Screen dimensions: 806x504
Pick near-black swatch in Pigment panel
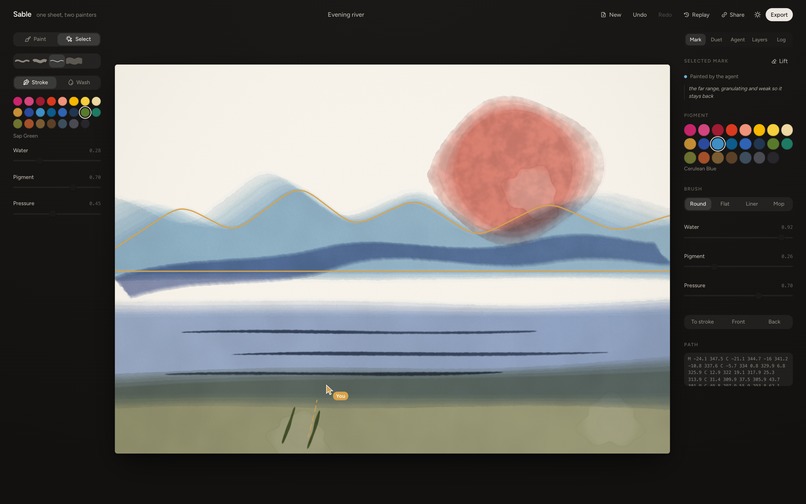pos(773,158)
